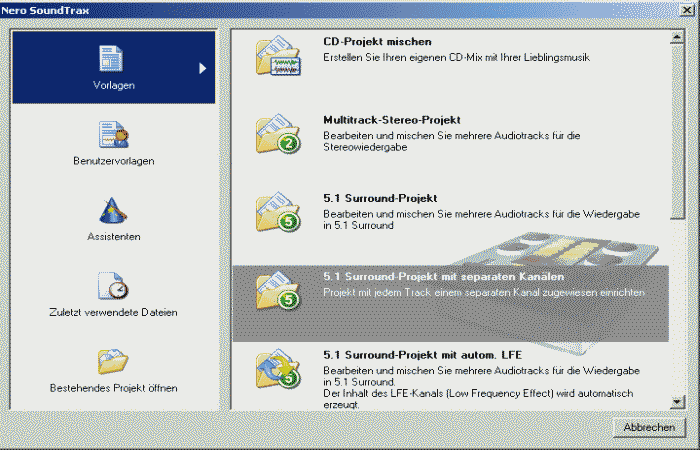The height and width of the screenshot is (450, 700).
Task: Click the 5.1 Surround-Projekt mit autom. LFE title
Action: point(423,355)
